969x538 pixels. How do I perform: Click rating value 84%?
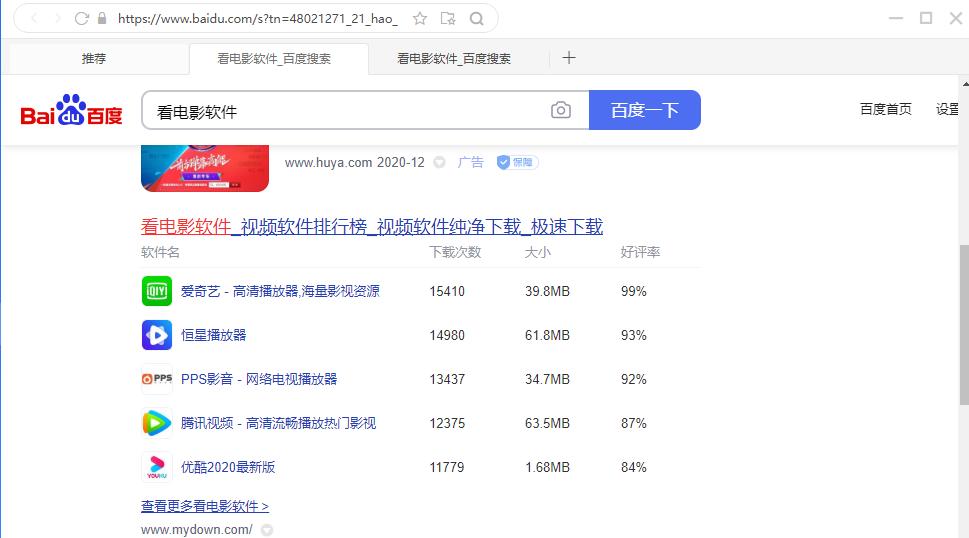click(x=634, y=467)
